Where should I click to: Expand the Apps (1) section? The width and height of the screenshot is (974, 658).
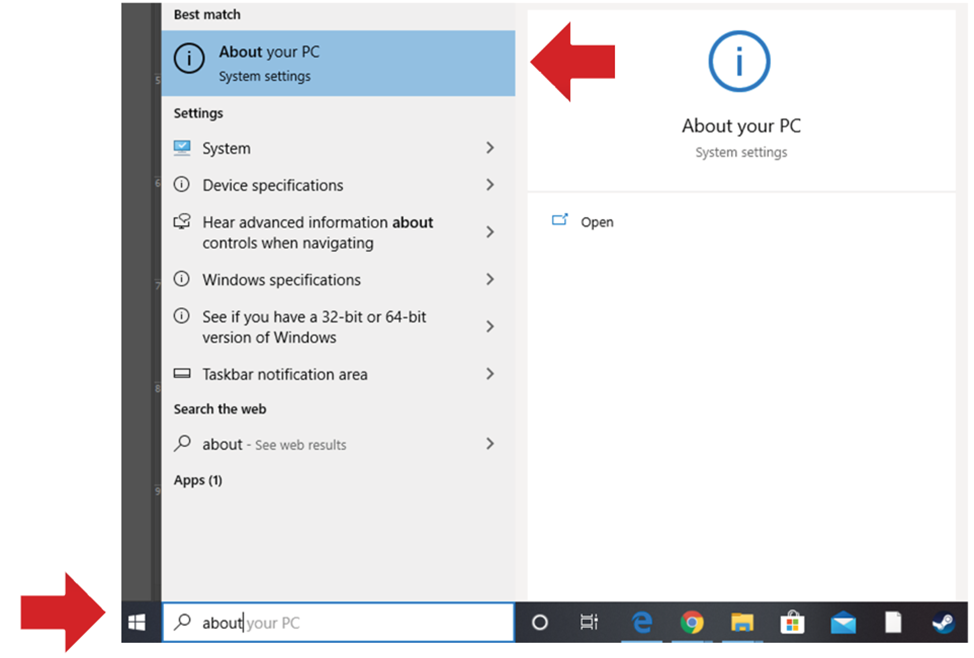tap(198, 480)
